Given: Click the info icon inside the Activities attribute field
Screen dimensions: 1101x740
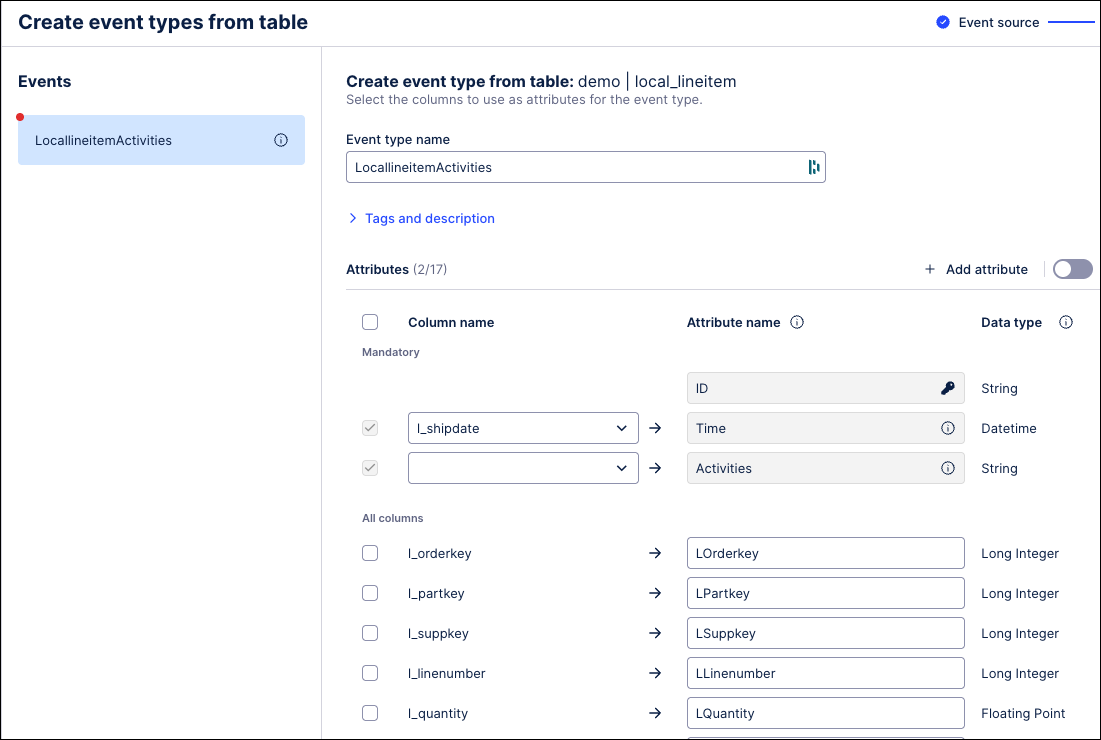Looking at the screenshot, I should click(x=947, y=468).
